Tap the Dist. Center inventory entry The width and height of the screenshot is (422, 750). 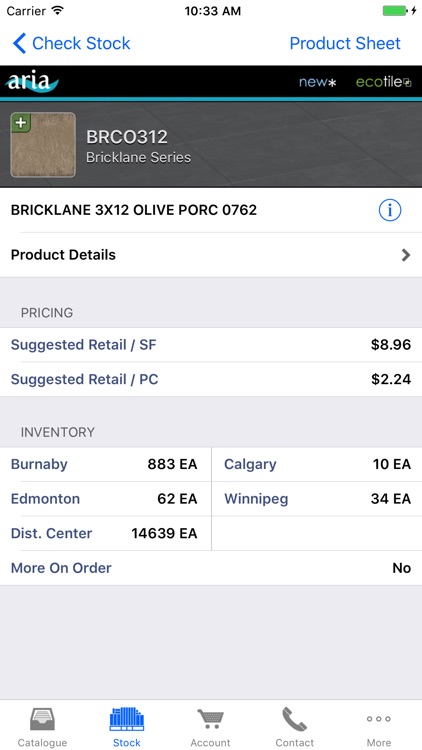[105, 533]
